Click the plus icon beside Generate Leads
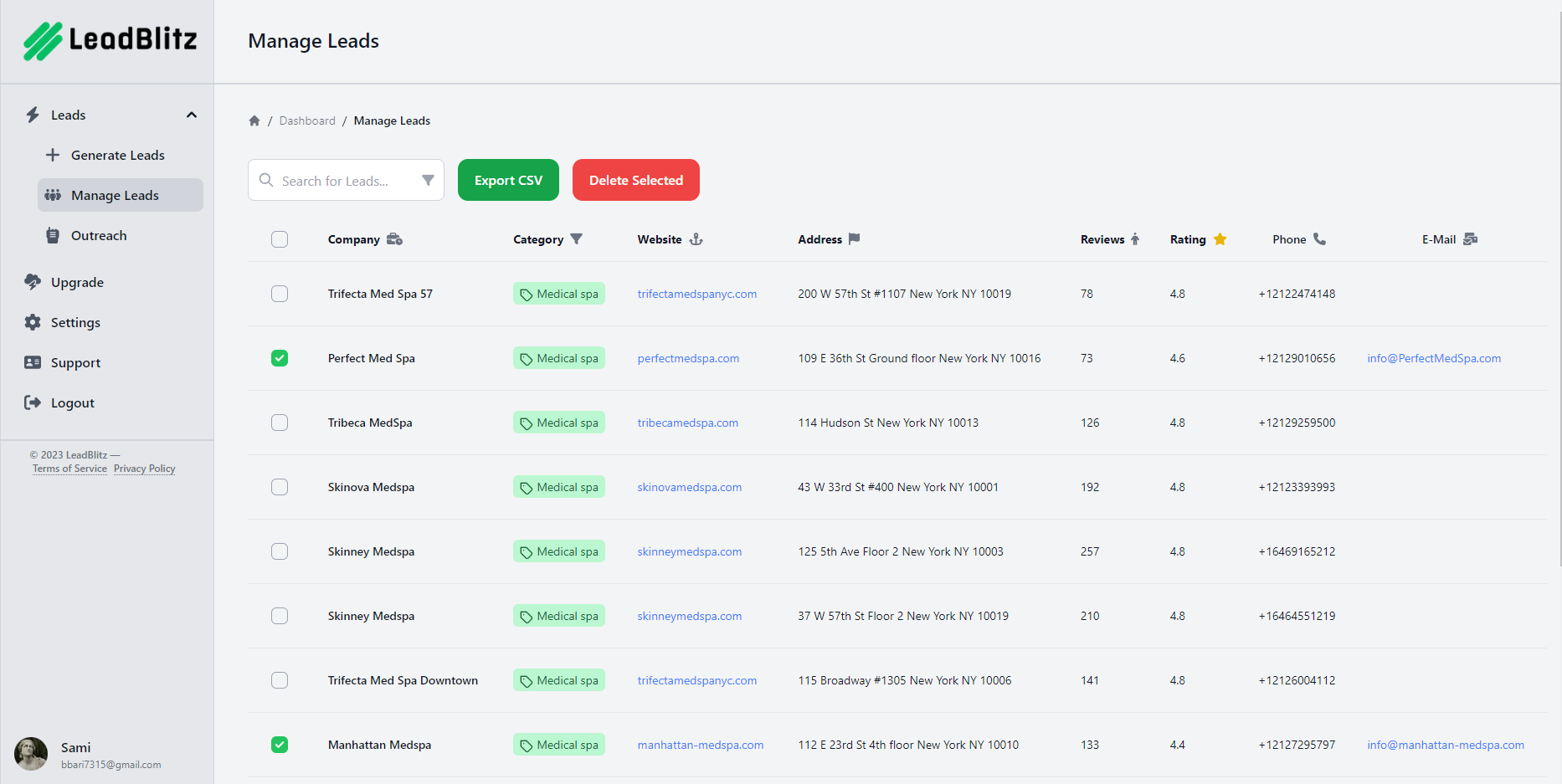This screenshot has width=1562, height=784. pos(53,155)
